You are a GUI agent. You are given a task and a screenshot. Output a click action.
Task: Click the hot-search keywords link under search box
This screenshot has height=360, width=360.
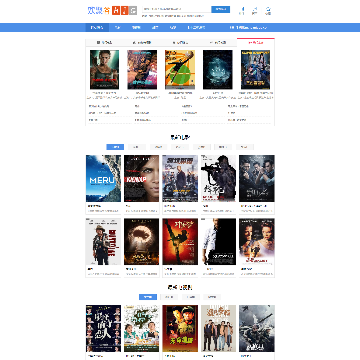tap(173, 16)
